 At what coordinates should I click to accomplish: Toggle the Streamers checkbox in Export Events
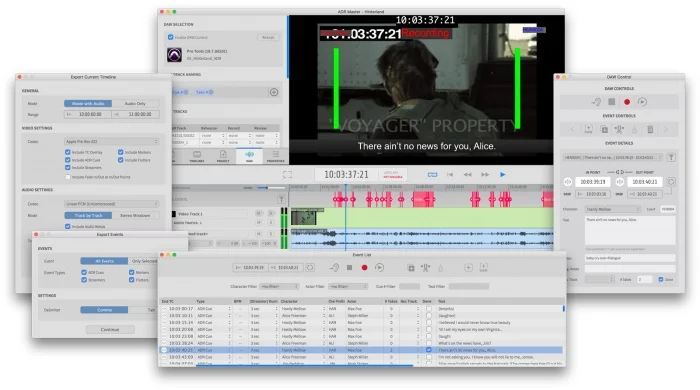click(84, 280)
